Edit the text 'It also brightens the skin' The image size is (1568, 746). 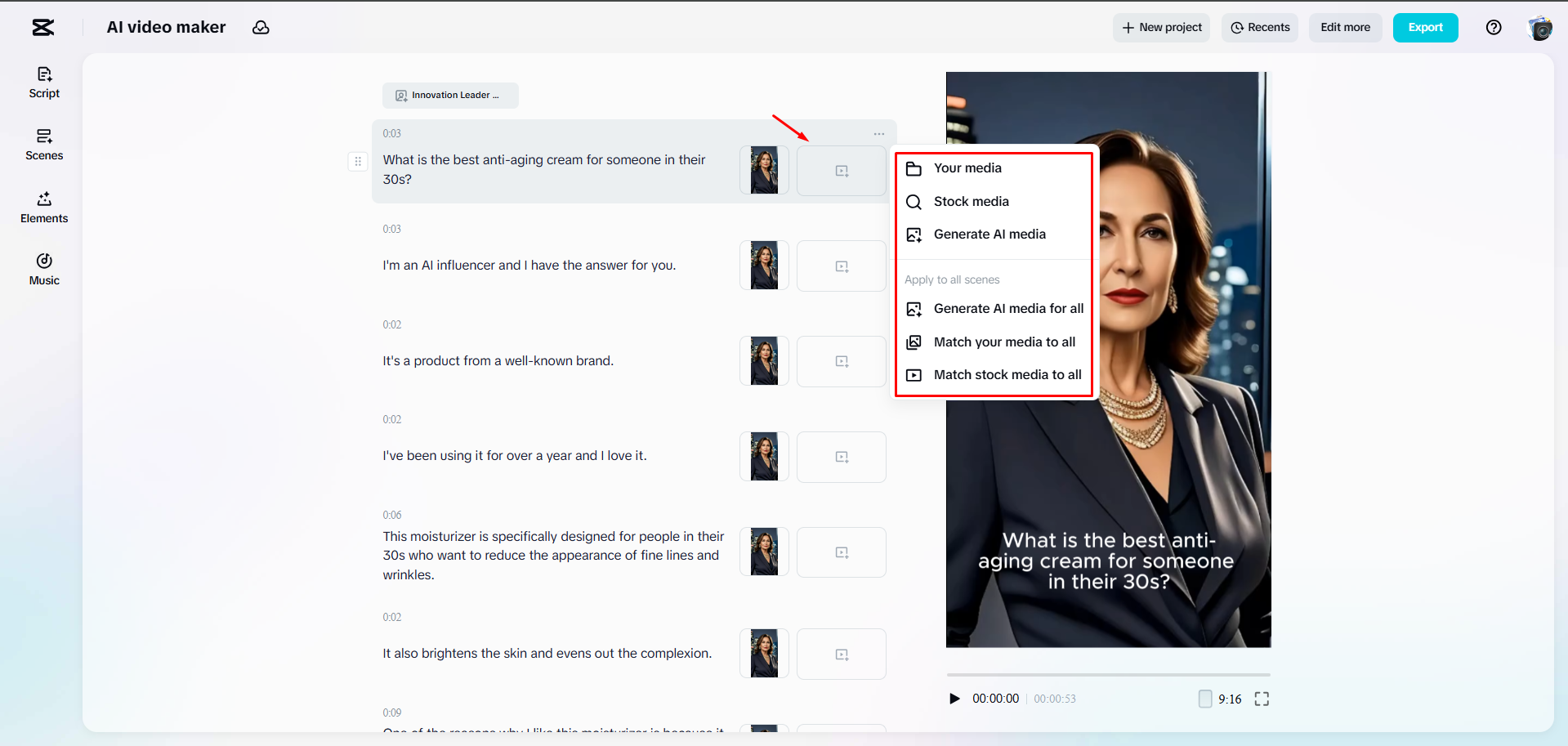(x=547, y=654)
